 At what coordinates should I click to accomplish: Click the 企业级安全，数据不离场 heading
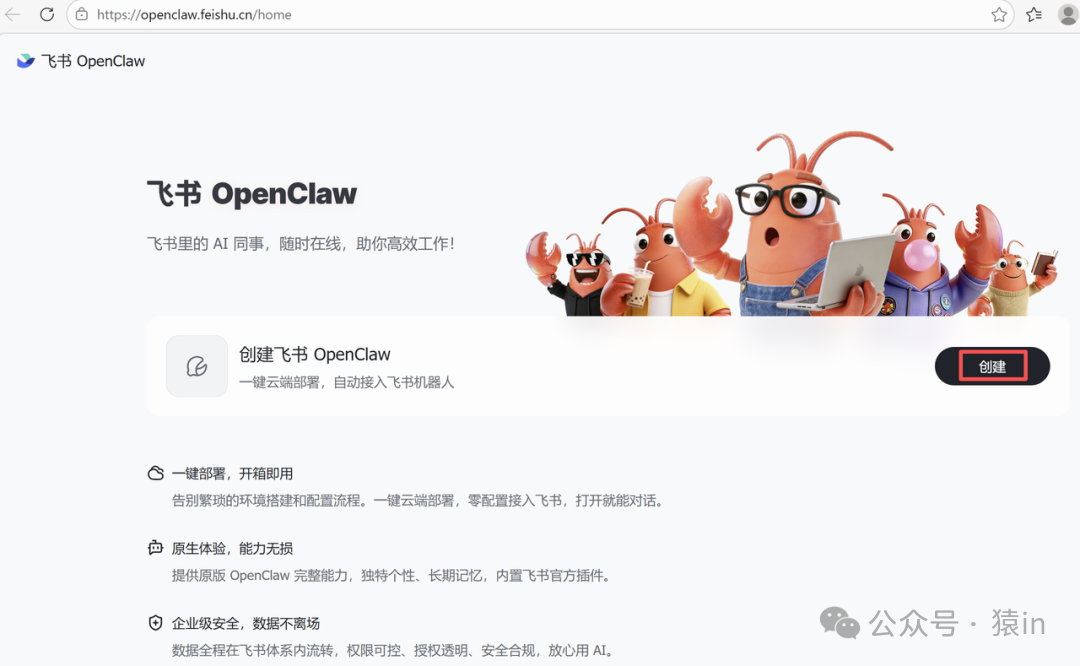[x=246, y=624]
